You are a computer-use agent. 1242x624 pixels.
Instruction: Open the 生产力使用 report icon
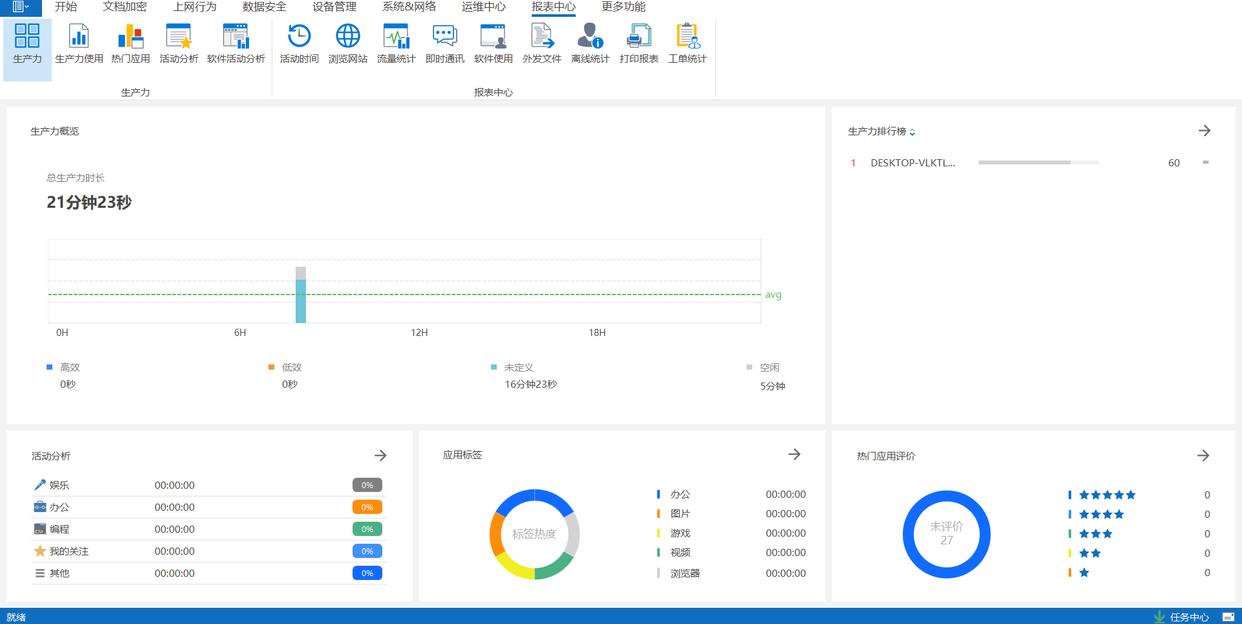coord(79,44)
